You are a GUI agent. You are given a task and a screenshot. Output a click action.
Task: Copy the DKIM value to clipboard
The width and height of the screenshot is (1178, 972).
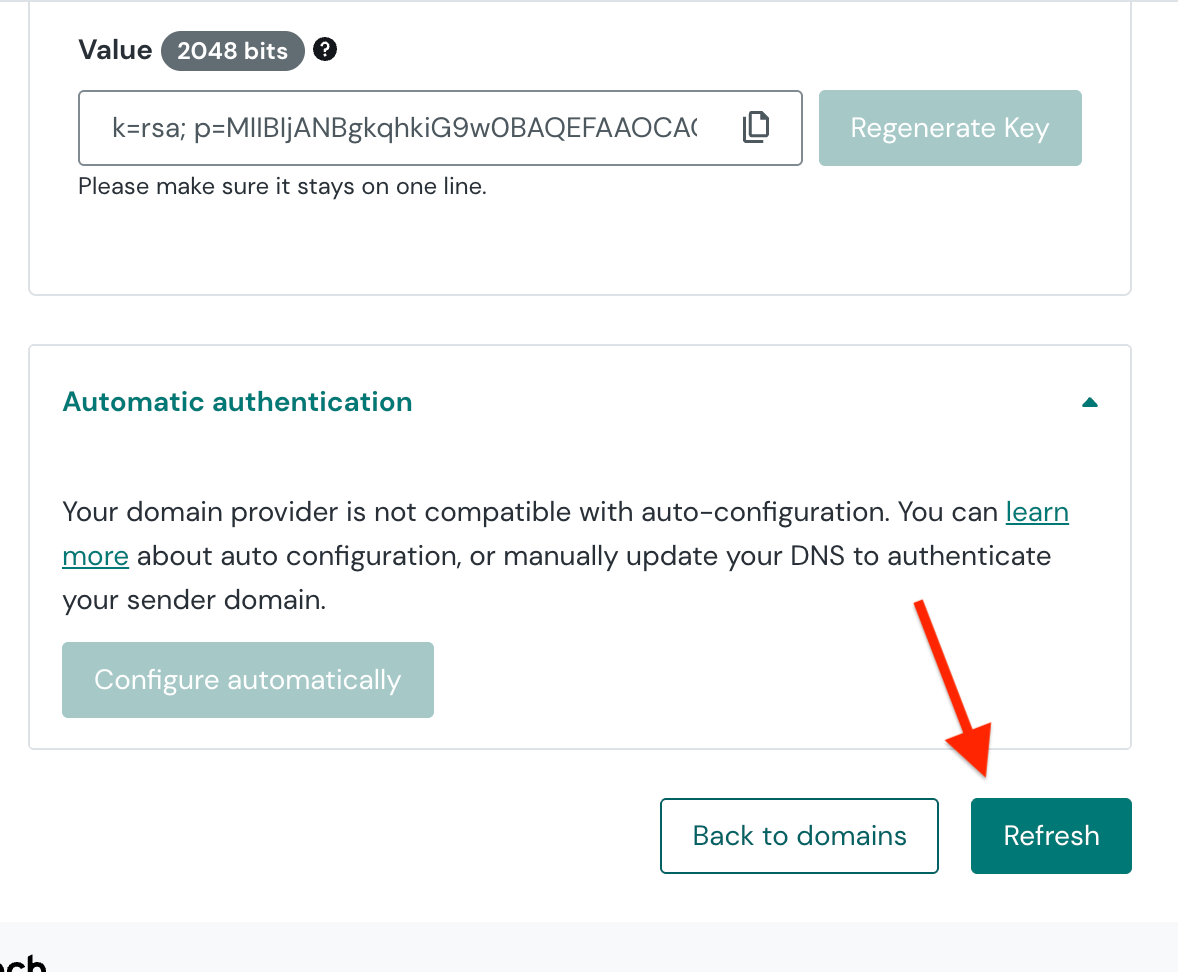click(756, 127)
